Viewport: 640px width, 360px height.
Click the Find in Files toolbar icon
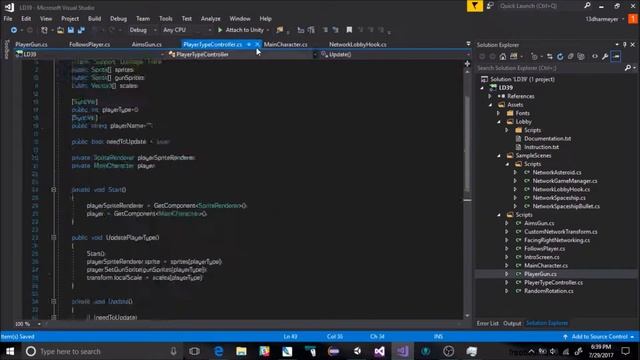click(x=280, y=30)
